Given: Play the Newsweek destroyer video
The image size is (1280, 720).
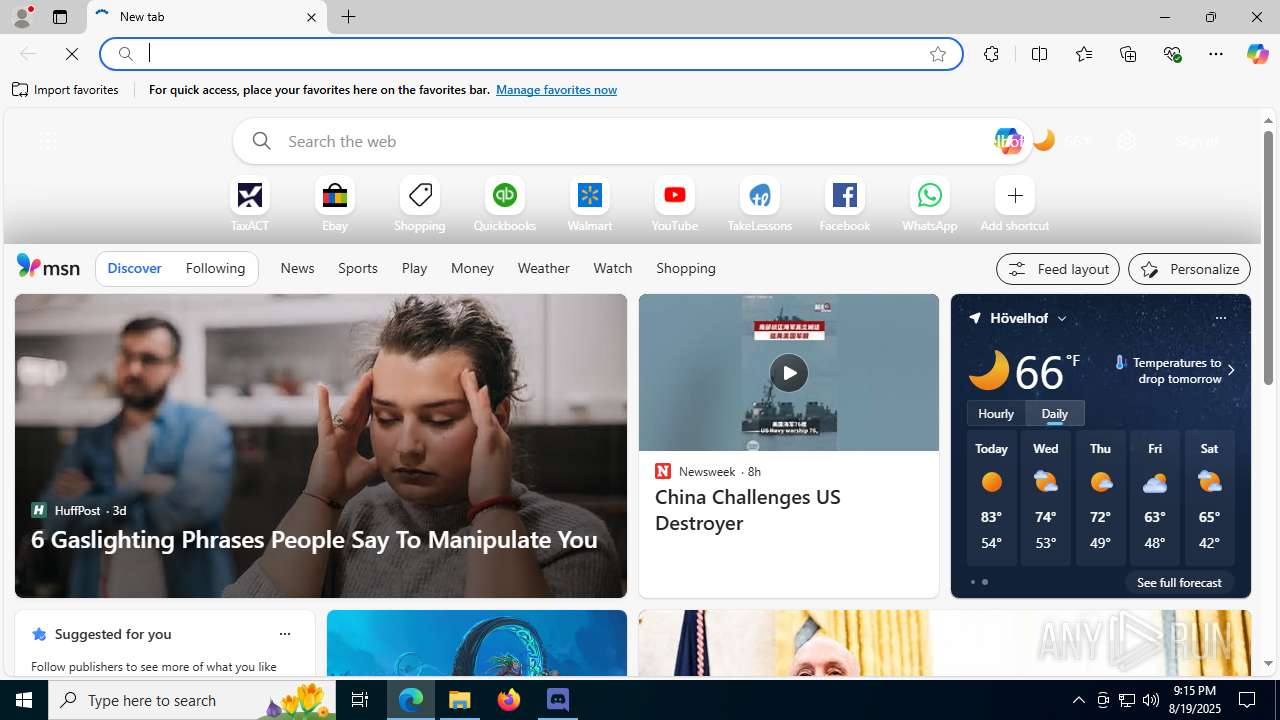Looking at the screenshot, I should click(788, 372).
